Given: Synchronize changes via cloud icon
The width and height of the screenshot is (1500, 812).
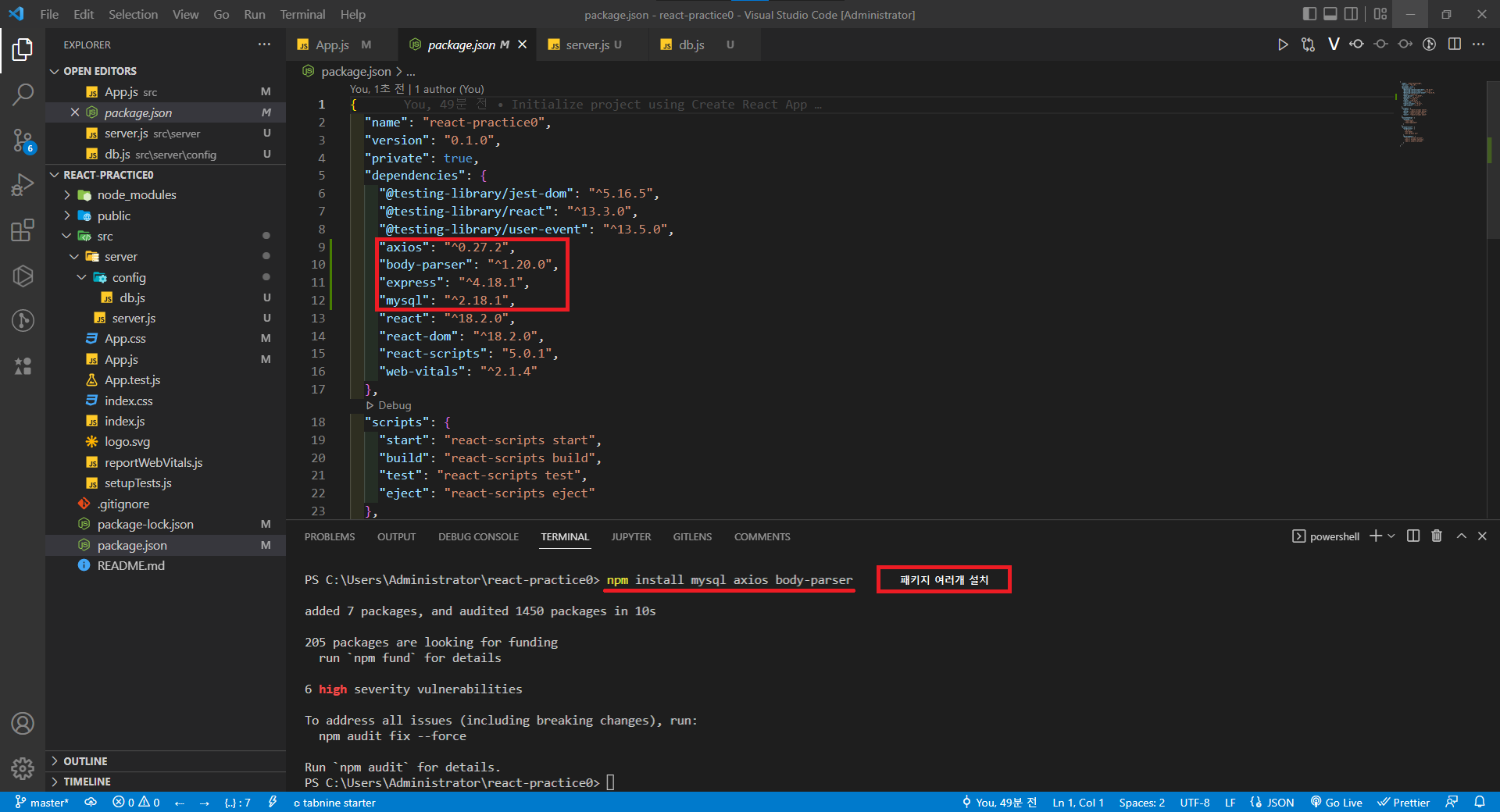Looking at the screenshot, I should (91, 803).
